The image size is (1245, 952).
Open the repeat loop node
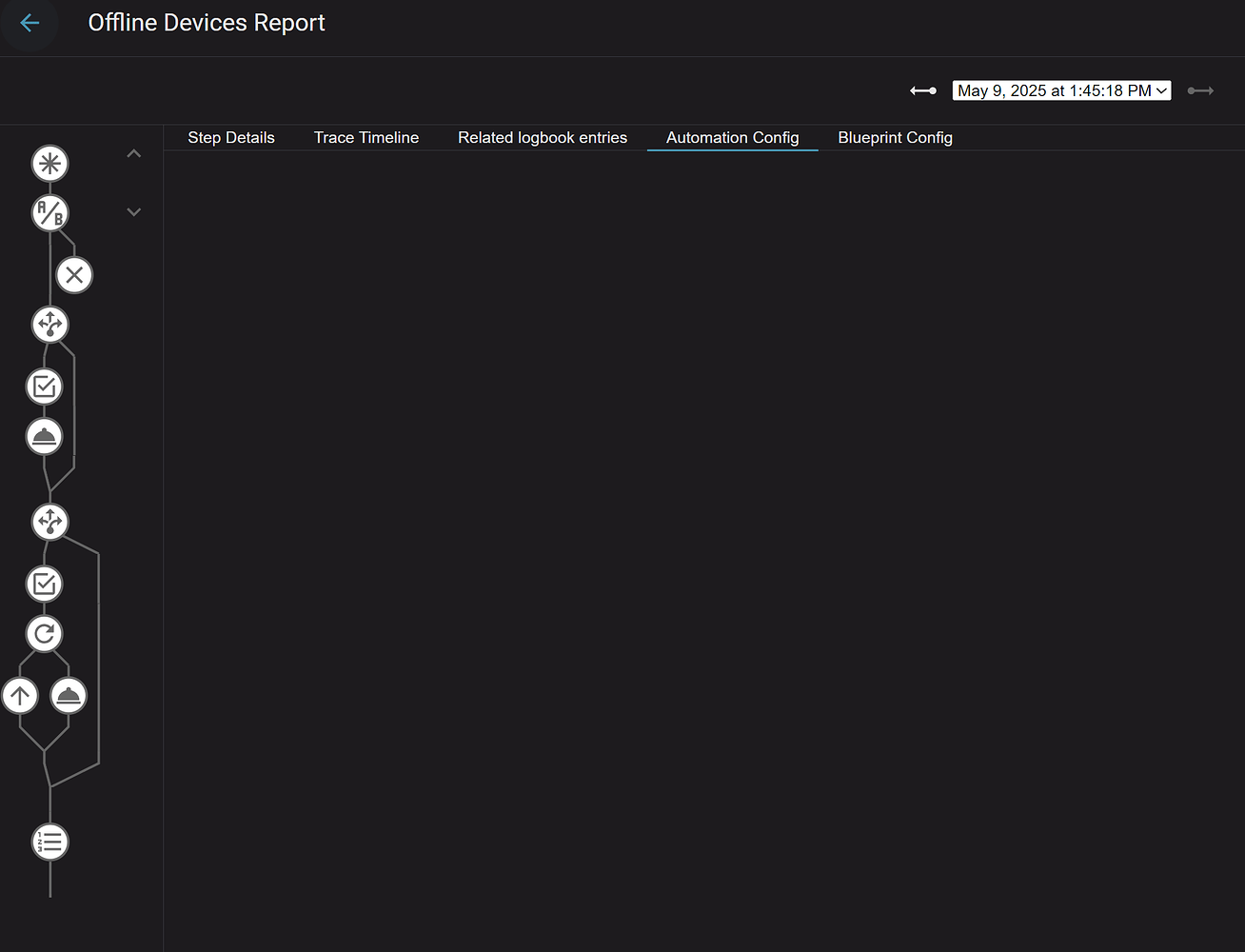pos(44,633)
